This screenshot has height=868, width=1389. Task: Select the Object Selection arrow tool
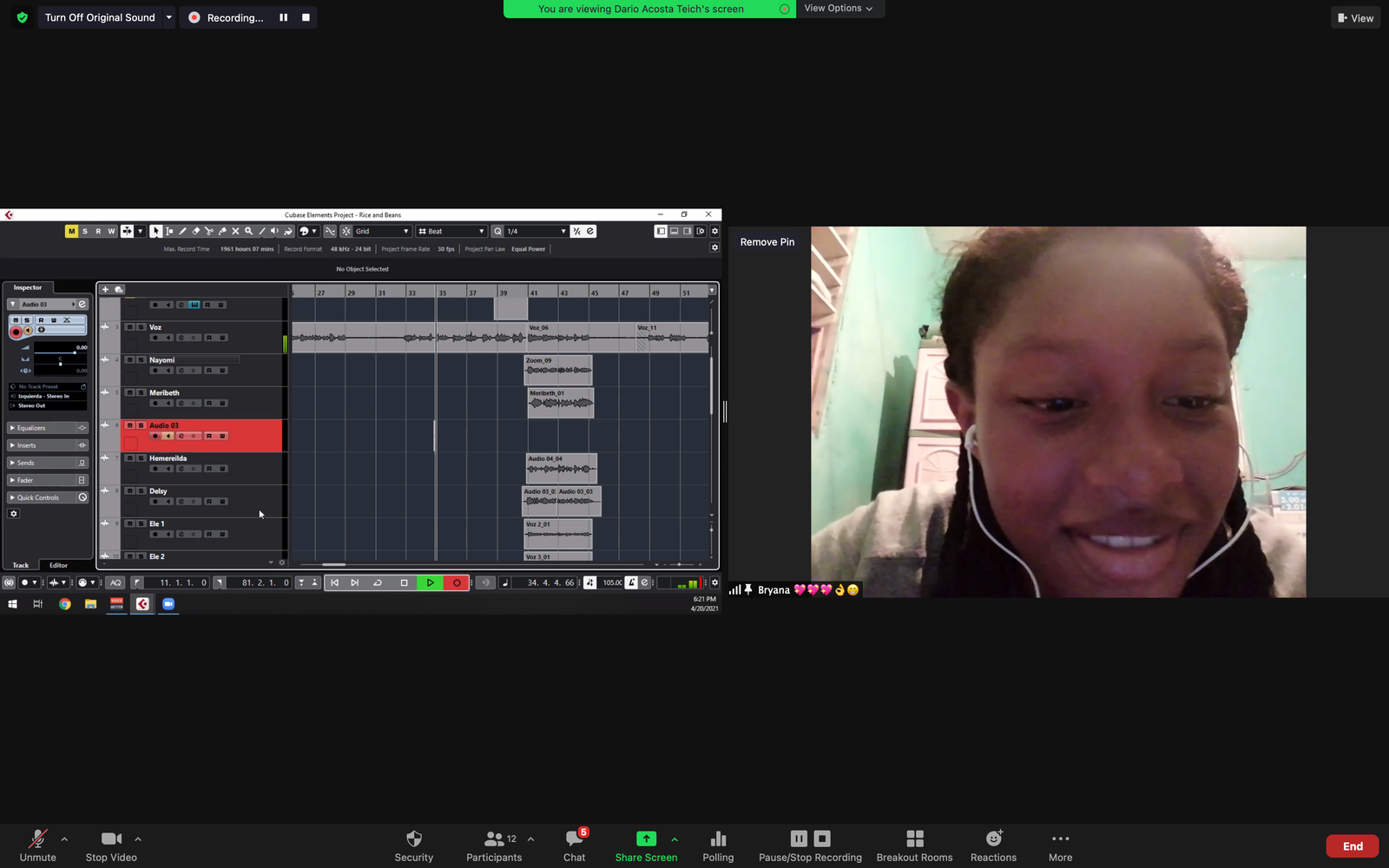pyautogui.click(x=156, y=231)
